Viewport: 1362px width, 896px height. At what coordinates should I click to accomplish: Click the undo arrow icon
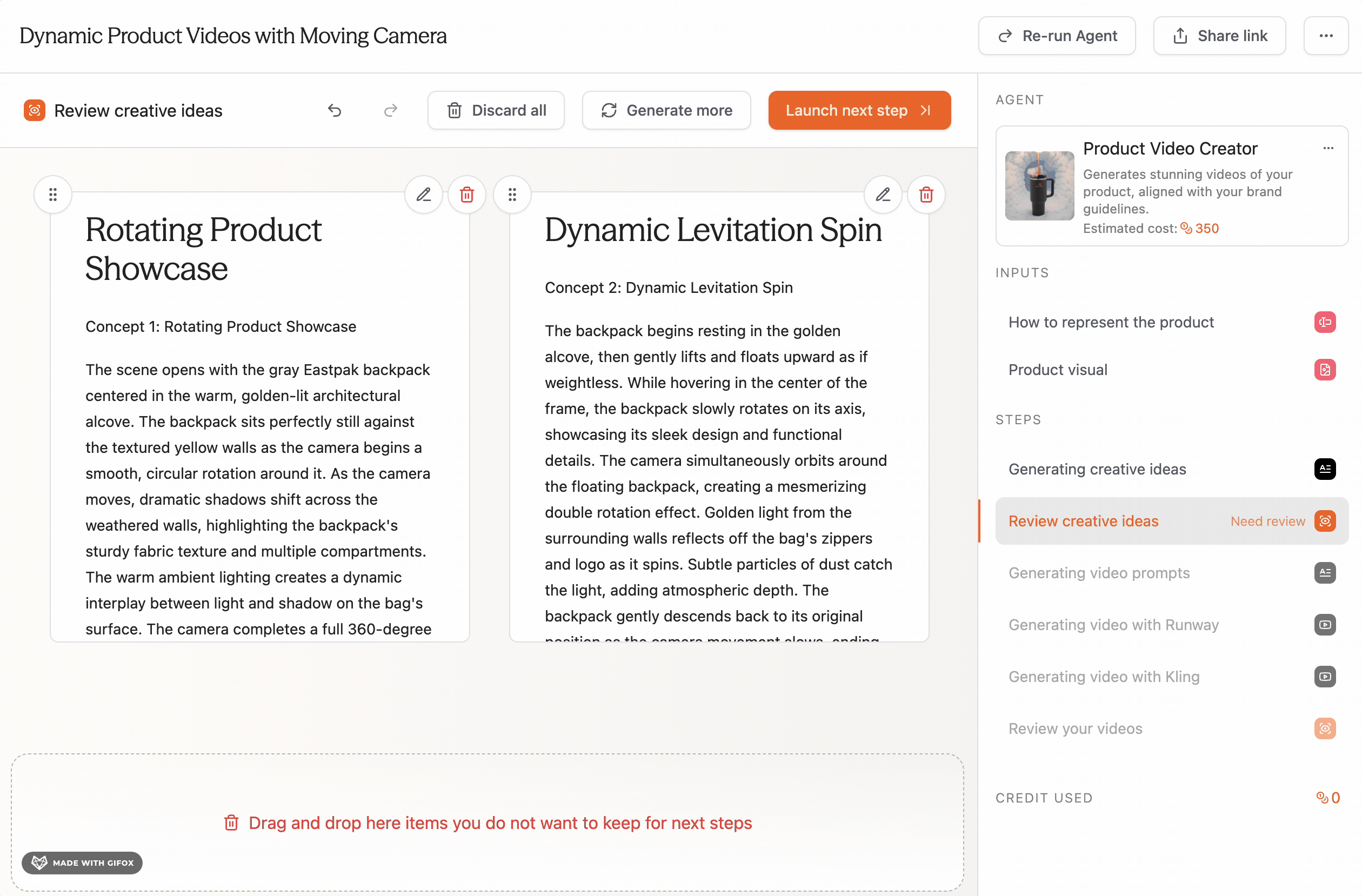pyautogui.click(x=335, y=110)
